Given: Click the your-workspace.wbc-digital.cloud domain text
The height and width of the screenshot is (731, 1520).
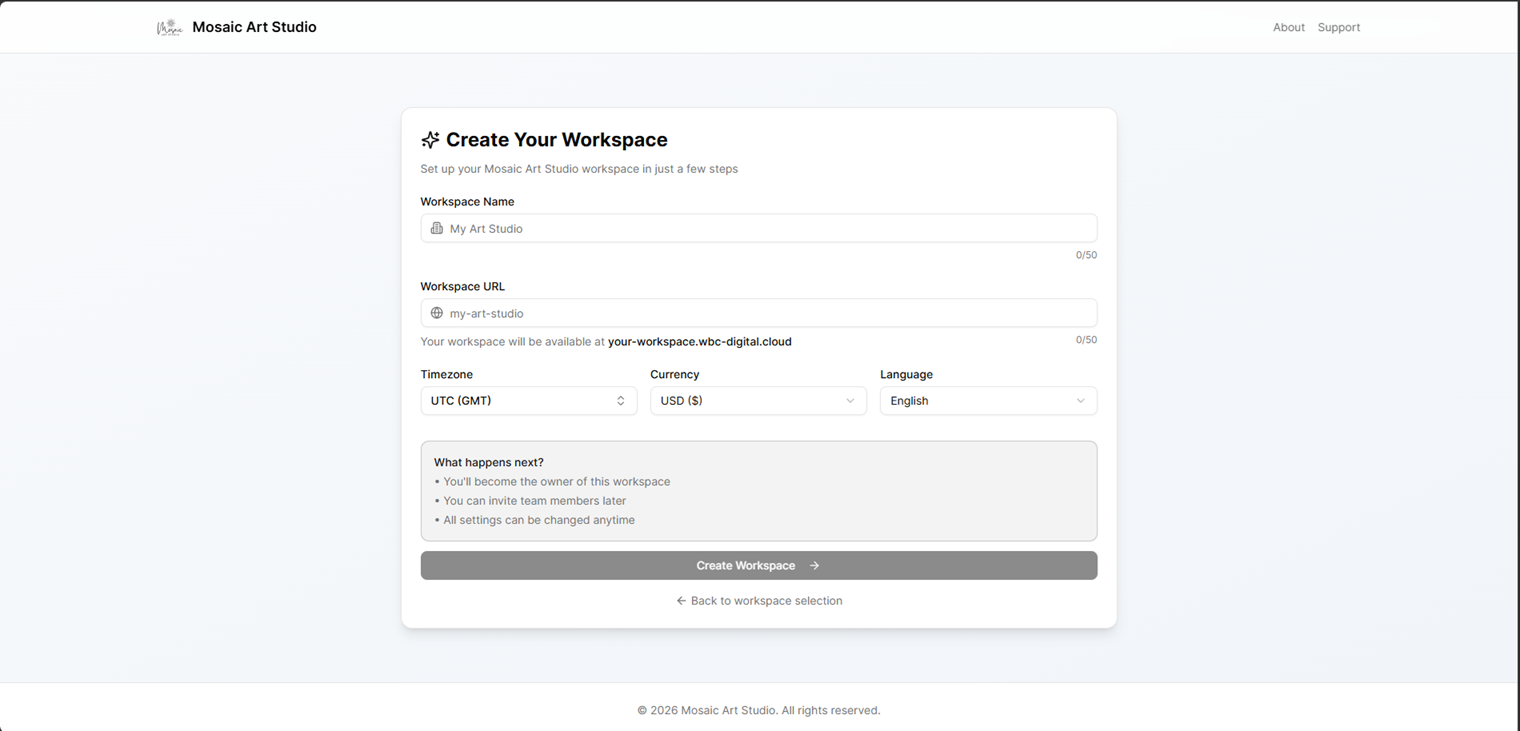Looking at the screenshot, I should [x=699, y=341].
